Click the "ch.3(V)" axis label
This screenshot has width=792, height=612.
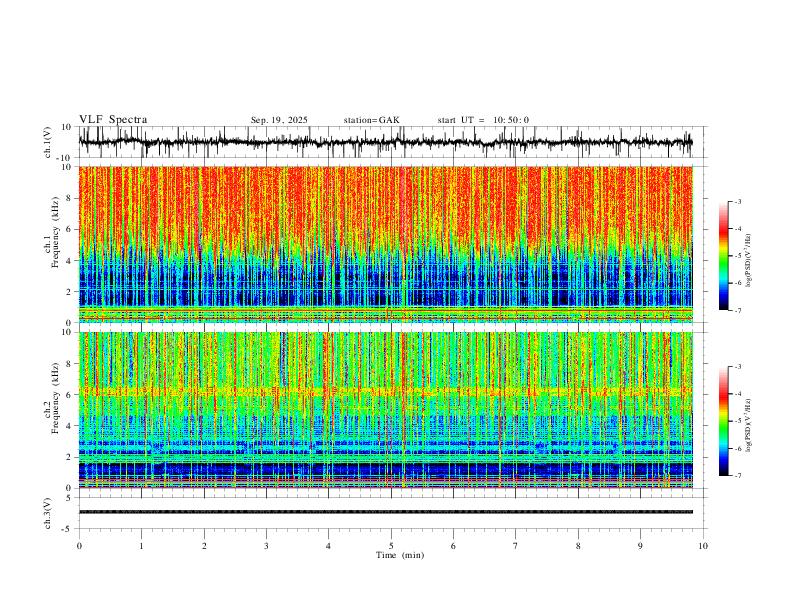click(48, 513)
